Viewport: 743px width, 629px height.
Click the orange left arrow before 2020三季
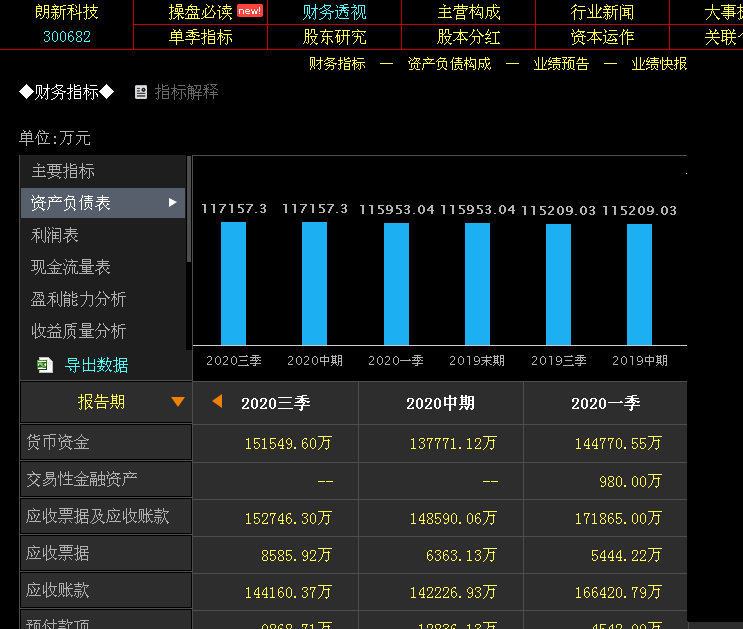point(217,401)
